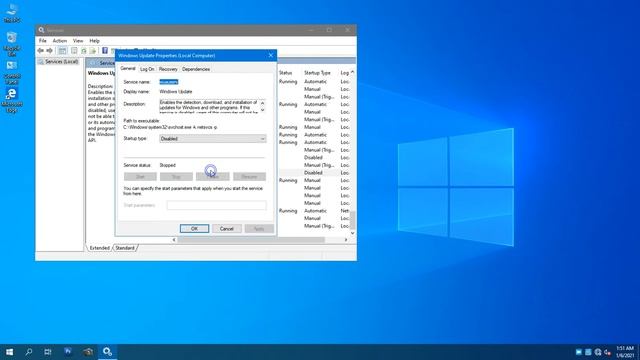This screenshot has width=640, height=360.
Task: Open the Microsoft Edge desktop icon
Action: [12, 100]
